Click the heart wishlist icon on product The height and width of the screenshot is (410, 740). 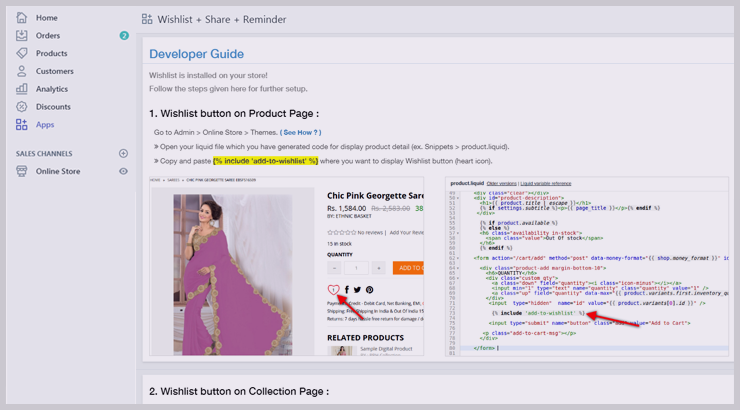[333, 290]
